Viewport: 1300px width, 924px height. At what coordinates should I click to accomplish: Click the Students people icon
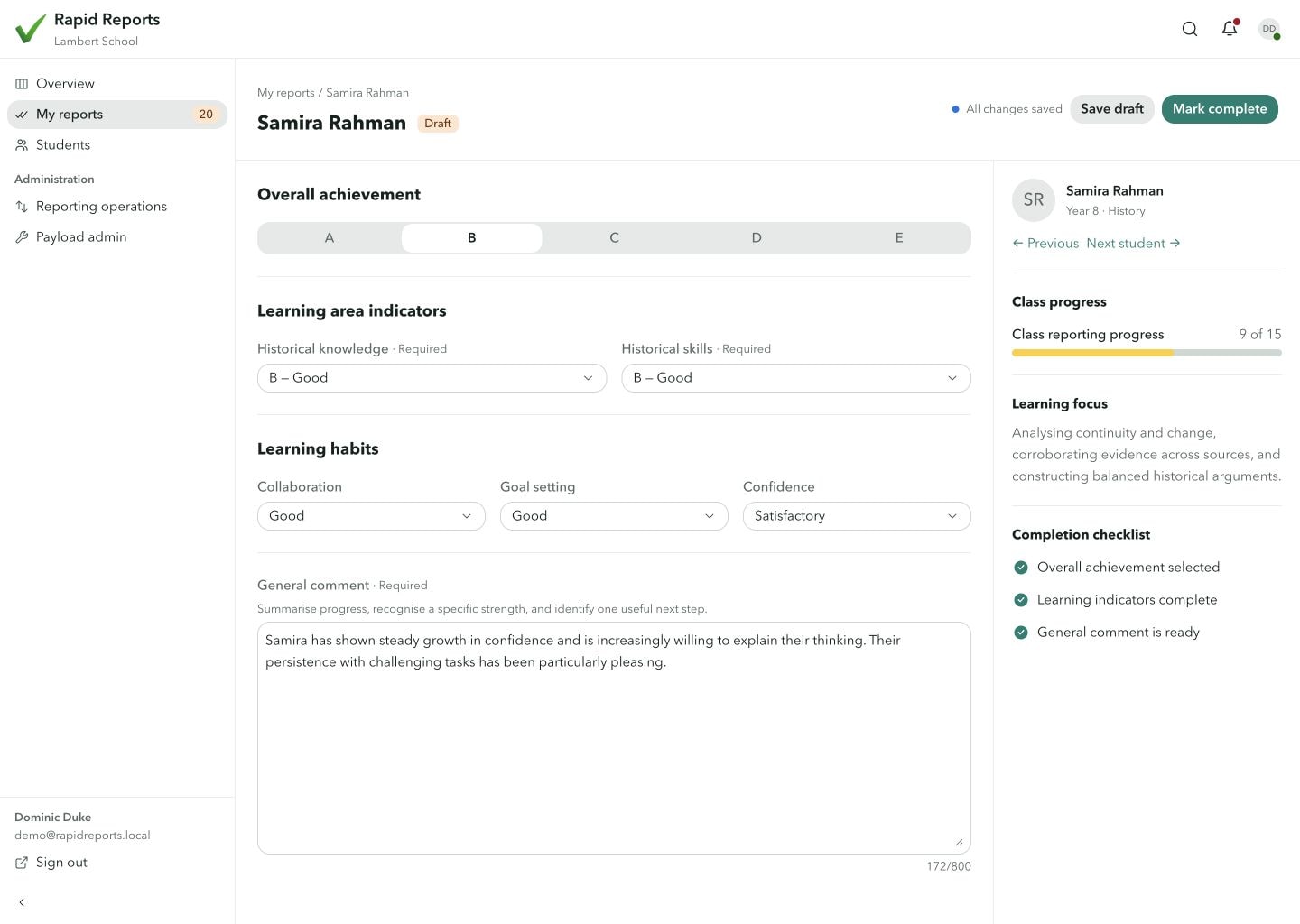pyautogui.click(x=22, y=145)
